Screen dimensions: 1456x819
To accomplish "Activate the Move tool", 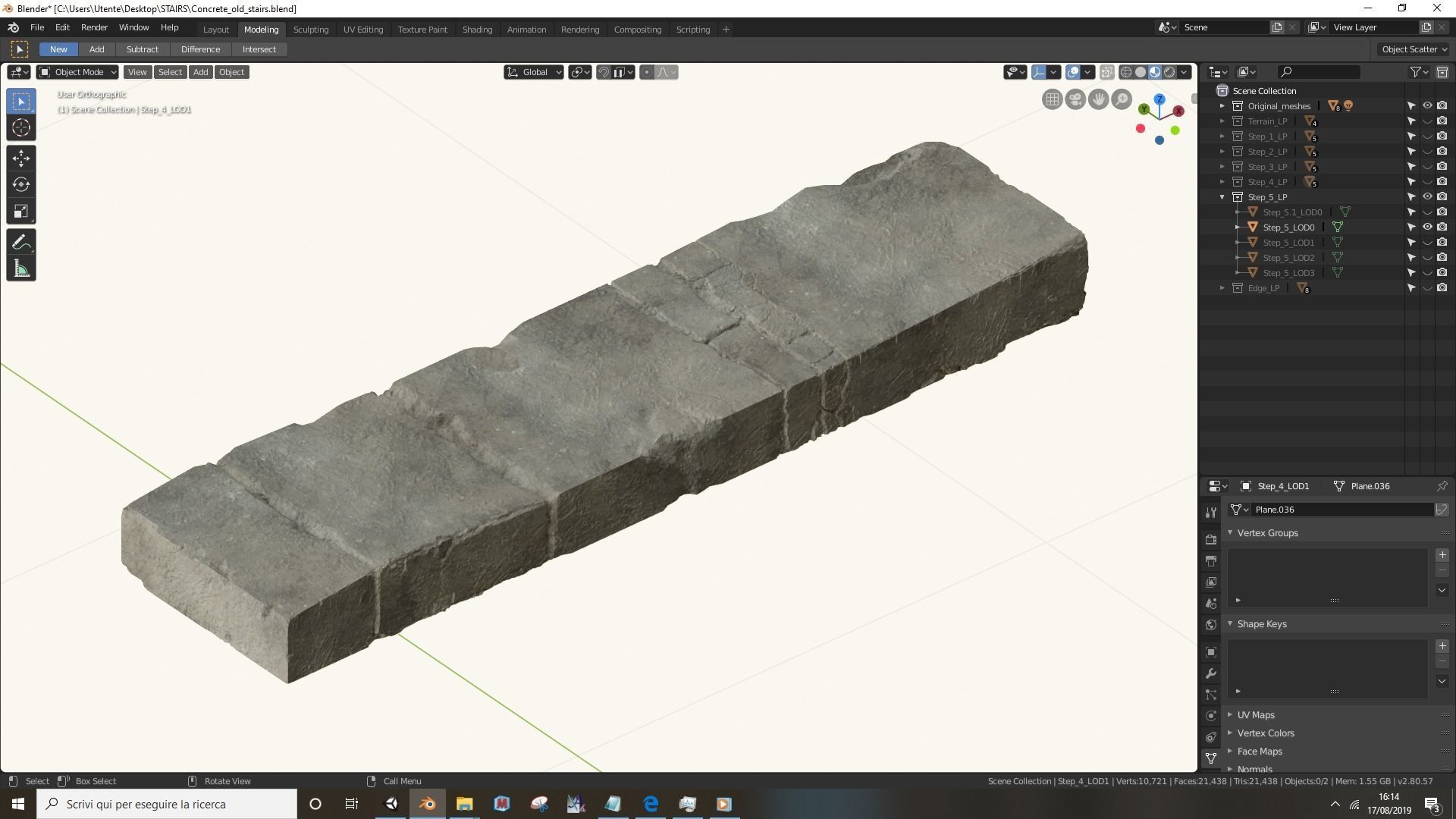I will tap(21, 158).
